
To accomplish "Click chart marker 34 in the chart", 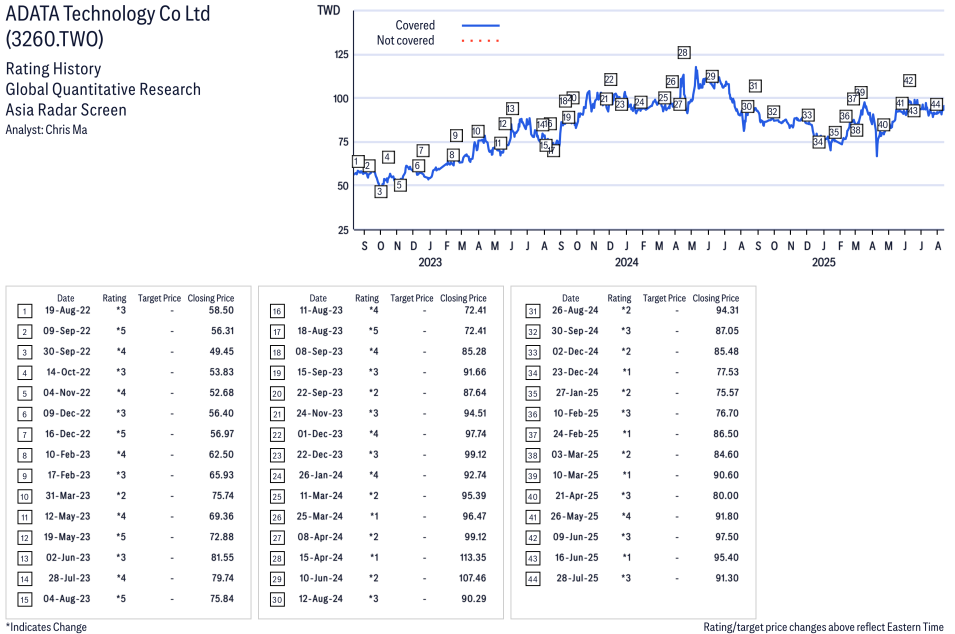I will pos(819,142).
